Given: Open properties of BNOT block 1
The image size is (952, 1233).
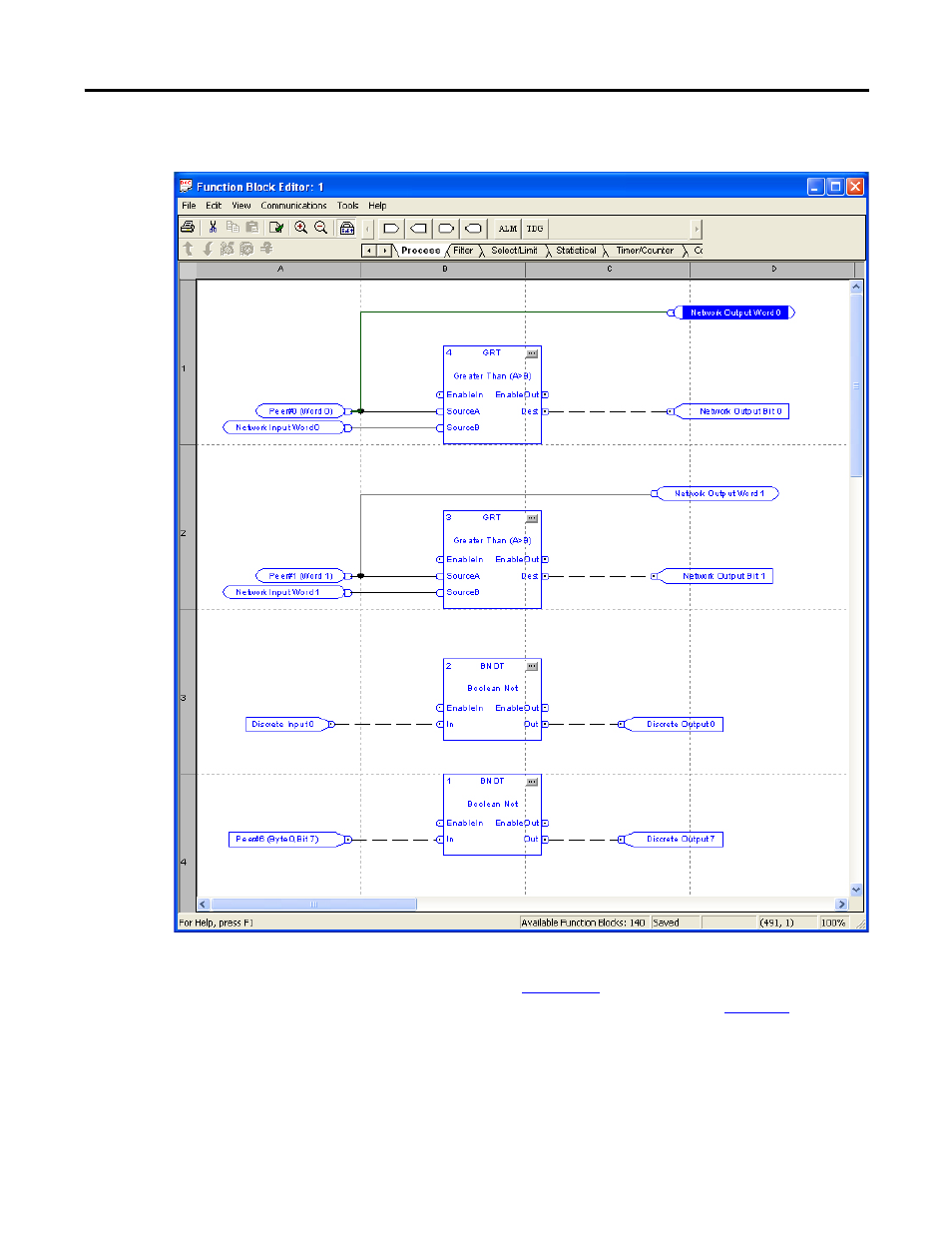Looking at the screenshot, I should pos(532,782).
